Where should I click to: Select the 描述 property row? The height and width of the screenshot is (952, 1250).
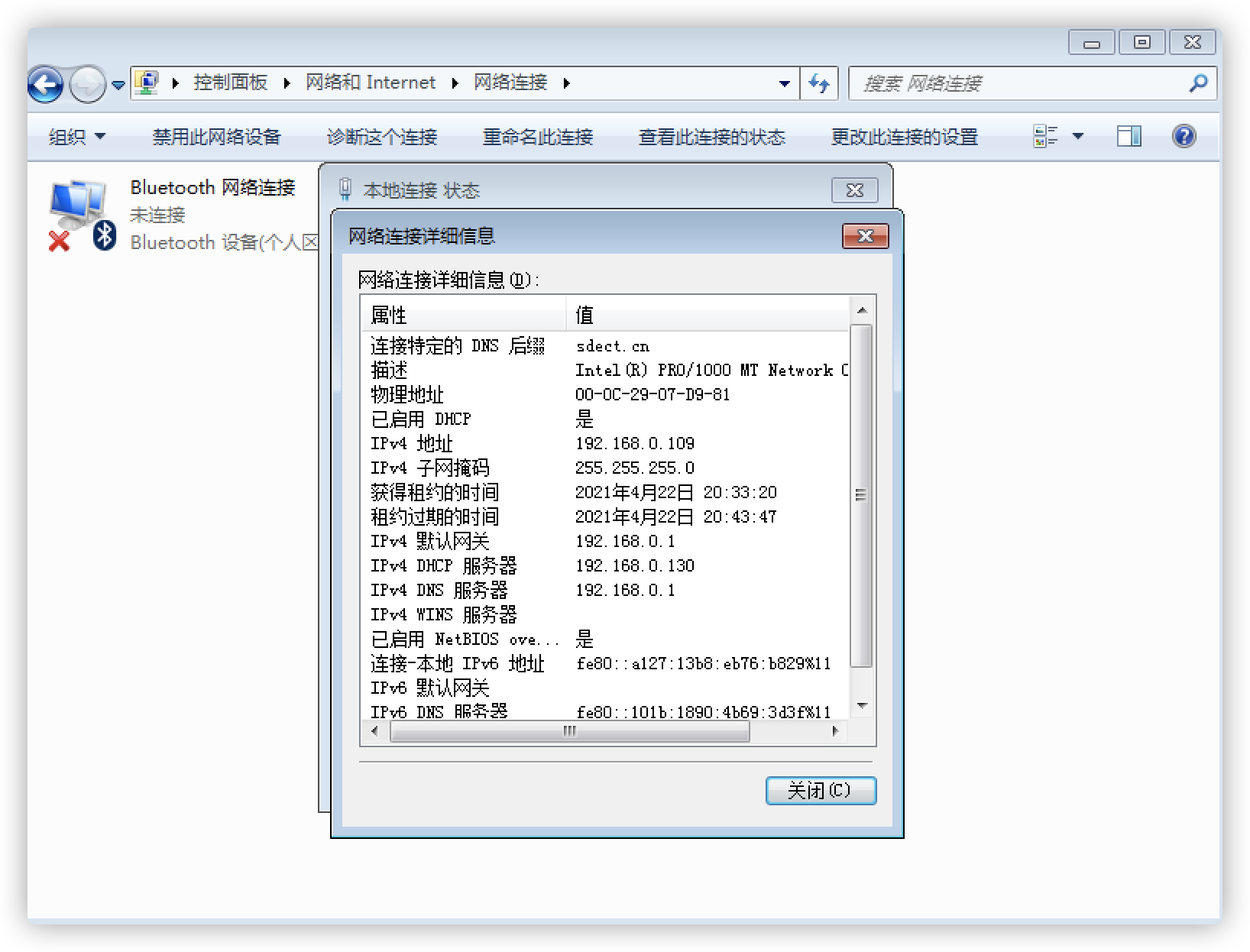click(x=605, y=371)
